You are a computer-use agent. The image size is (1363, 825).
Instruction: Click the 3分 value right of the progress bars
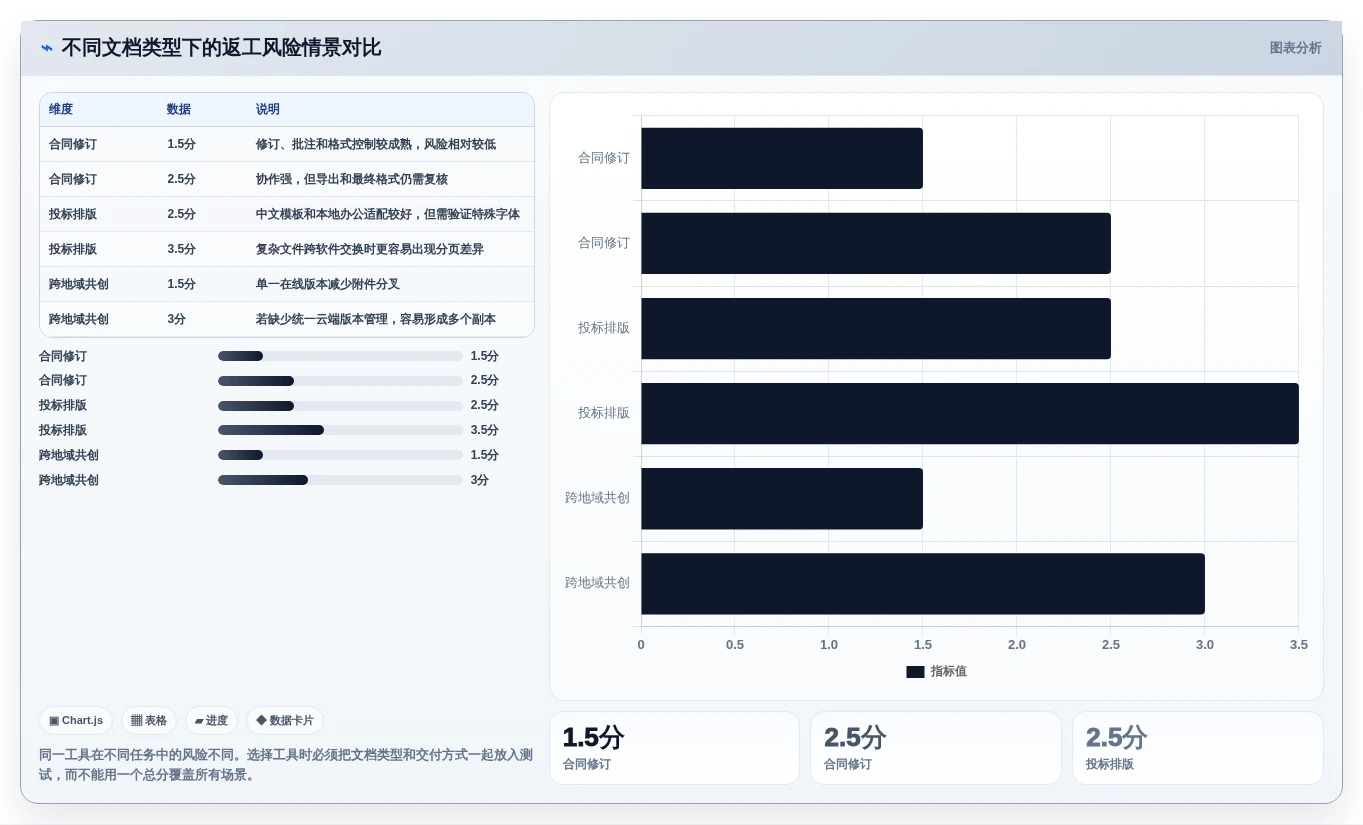pyautogui.click(x=480, y=480)
